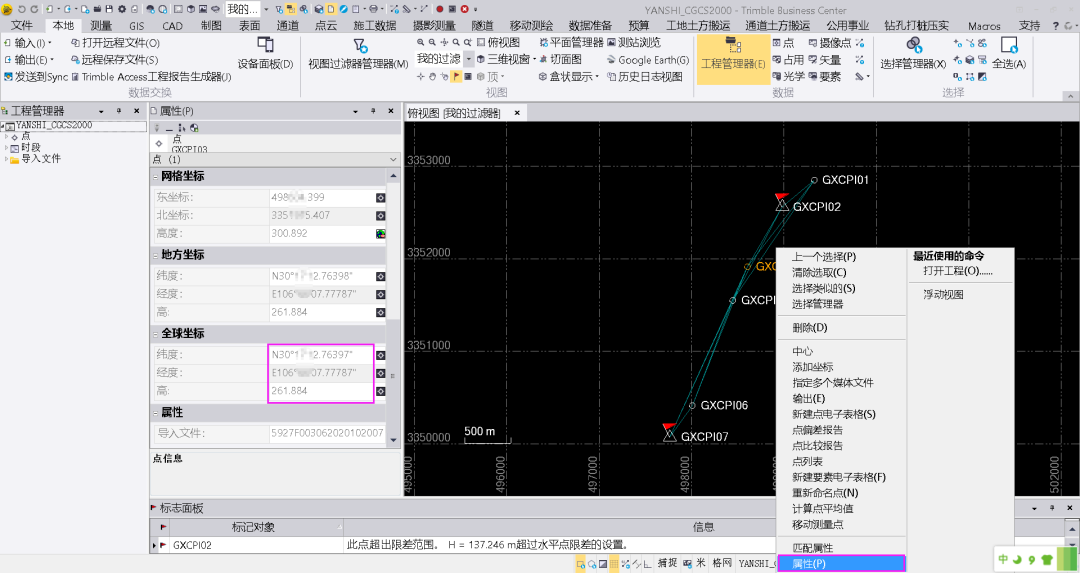
Task: Click the 点 points data button
Action: (x=783, y=43)
